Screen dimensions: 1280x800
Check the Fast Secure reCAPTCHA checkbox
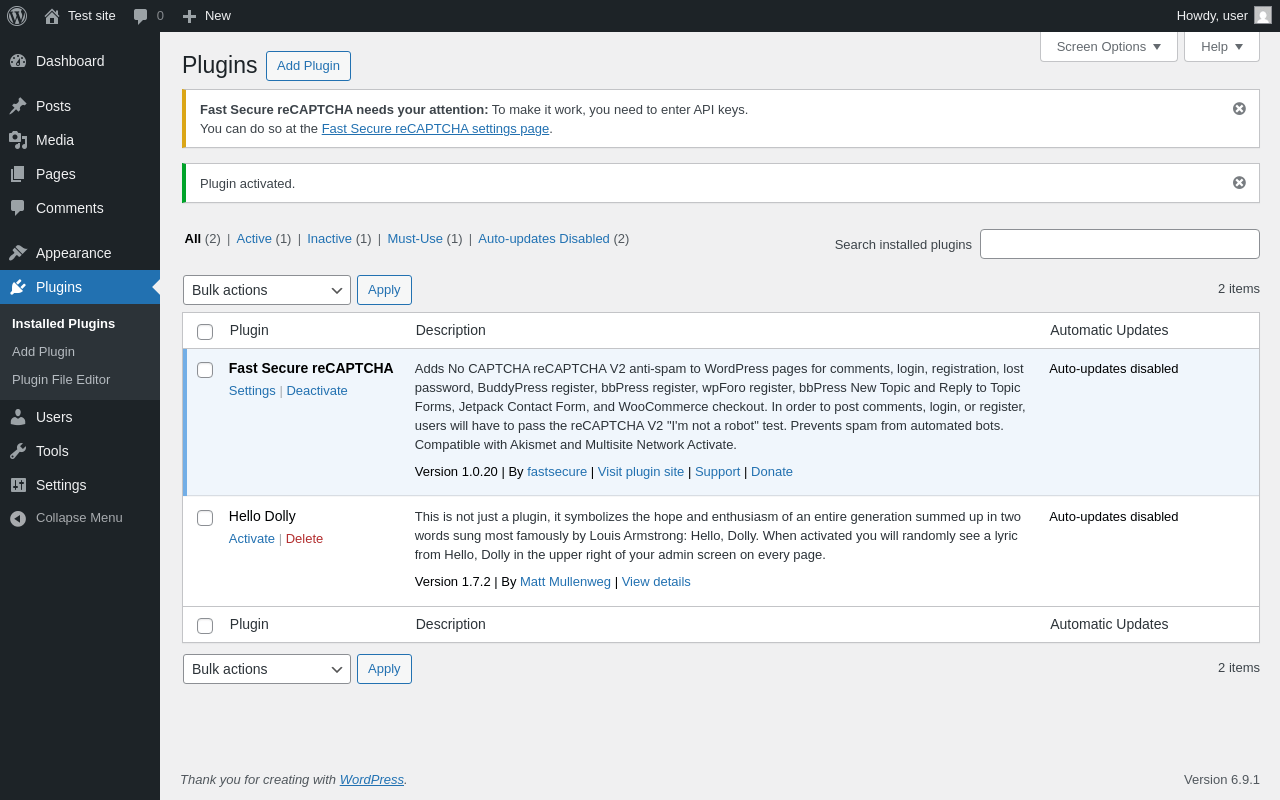click(205, 370)
